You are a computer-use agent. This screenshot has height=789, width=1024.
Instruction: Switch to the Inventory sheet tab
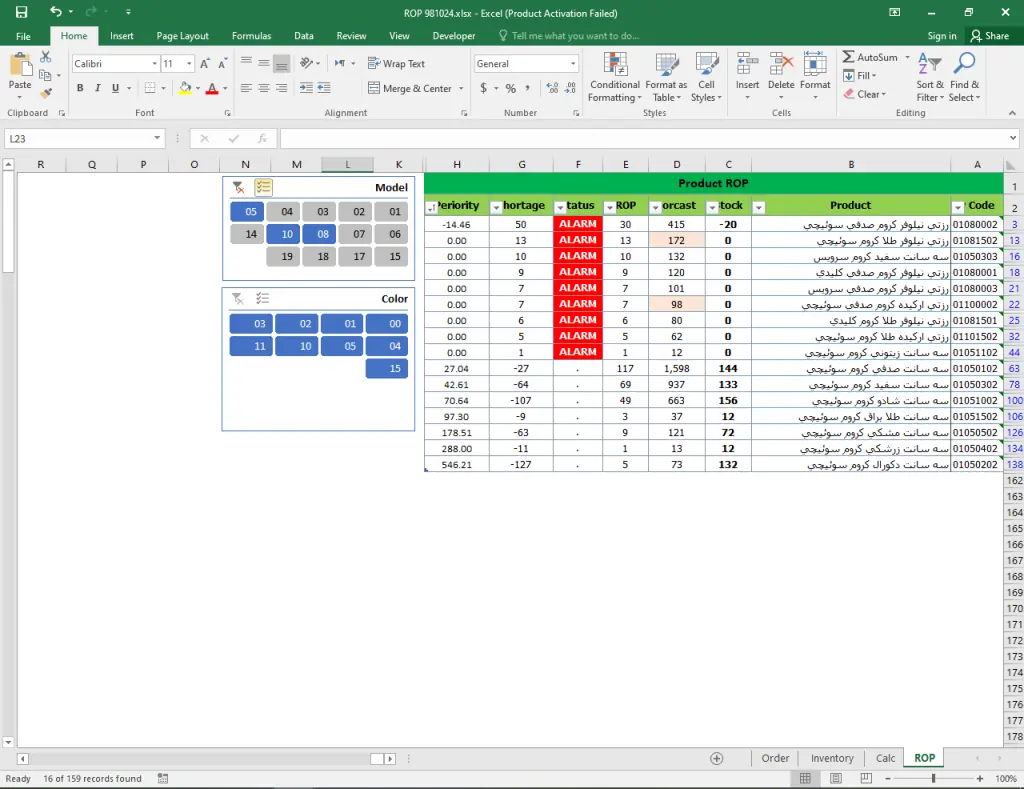(832, 758)
